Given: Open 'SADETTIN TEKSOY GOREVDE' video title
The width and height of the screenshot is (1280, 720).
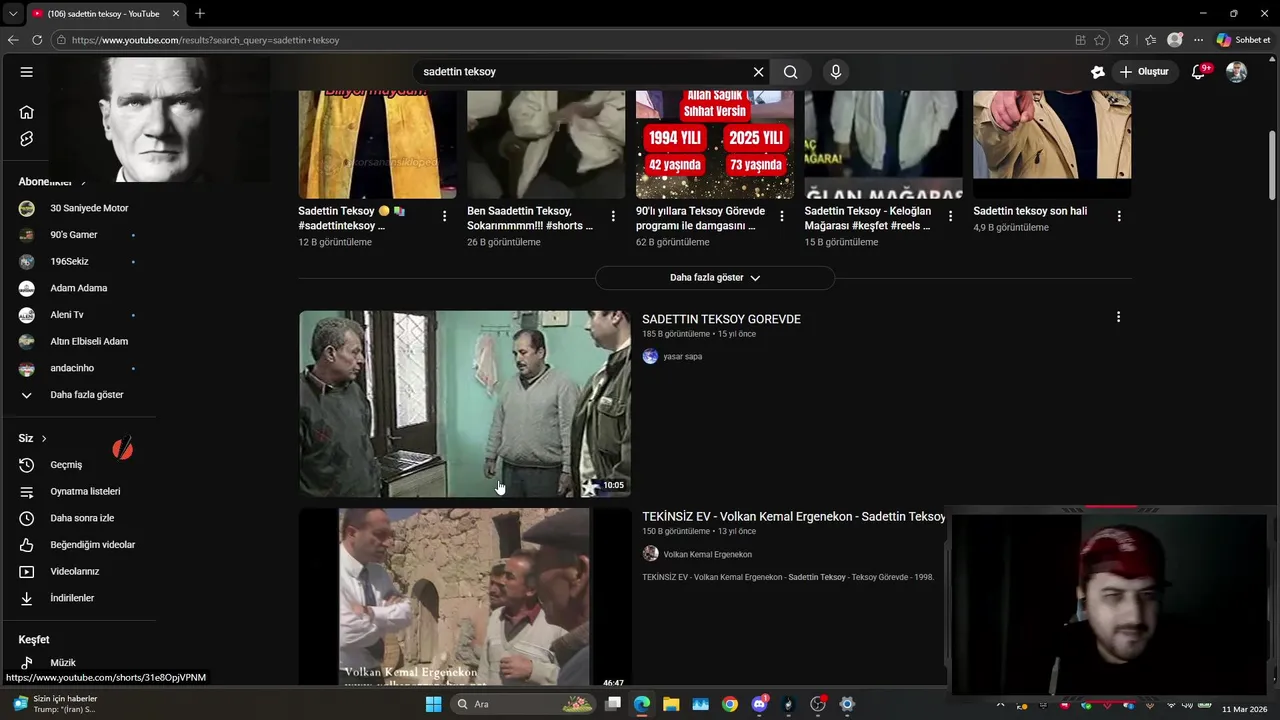Looking at the screenshot, I should [x=721, y=319].
